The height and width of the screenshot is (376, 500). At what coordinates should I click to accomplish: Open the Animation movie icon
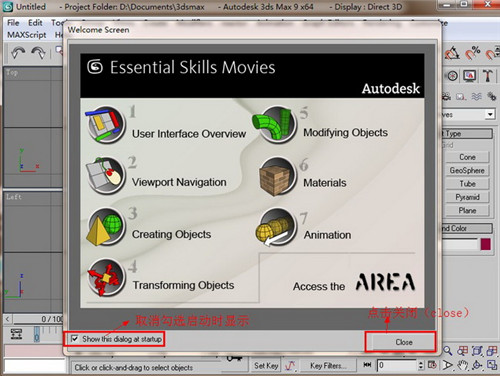point(276,227)
